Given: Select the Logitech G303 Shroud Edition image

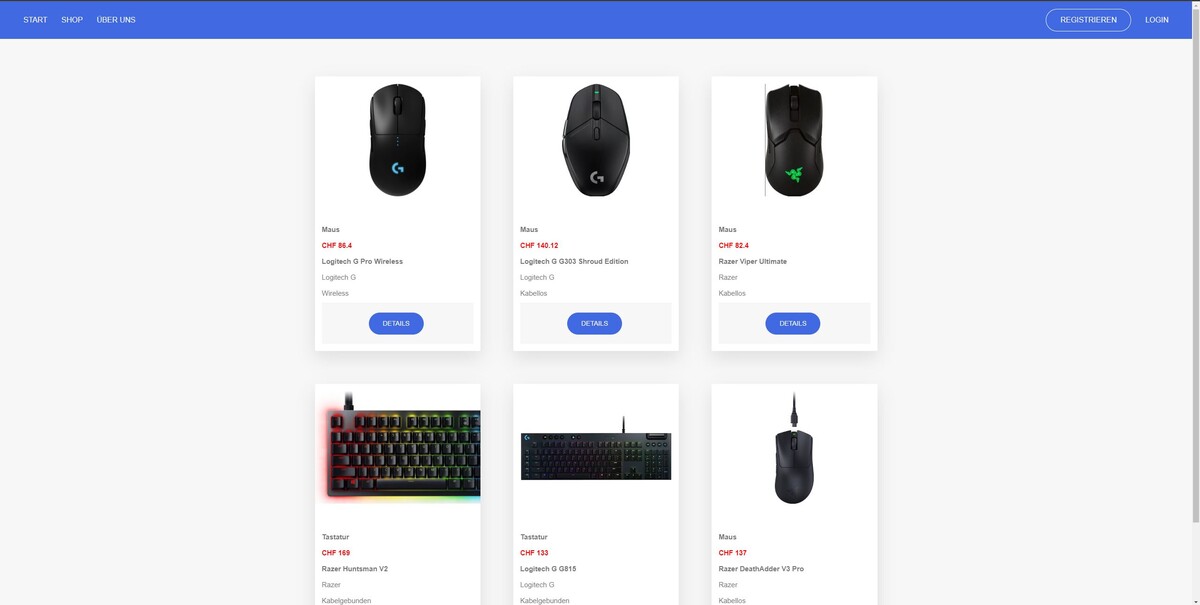Looking at the screenshot, I should click(596, 140).
